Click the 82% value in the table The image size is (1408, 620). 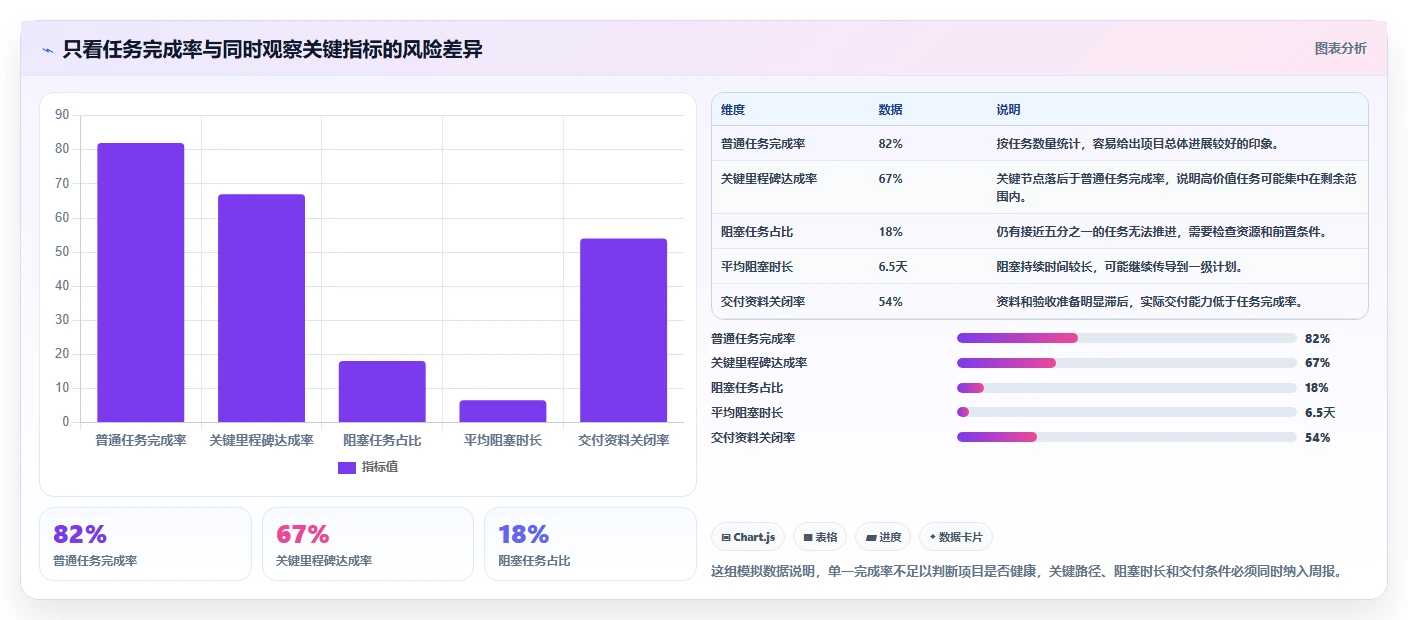(891, 144)
